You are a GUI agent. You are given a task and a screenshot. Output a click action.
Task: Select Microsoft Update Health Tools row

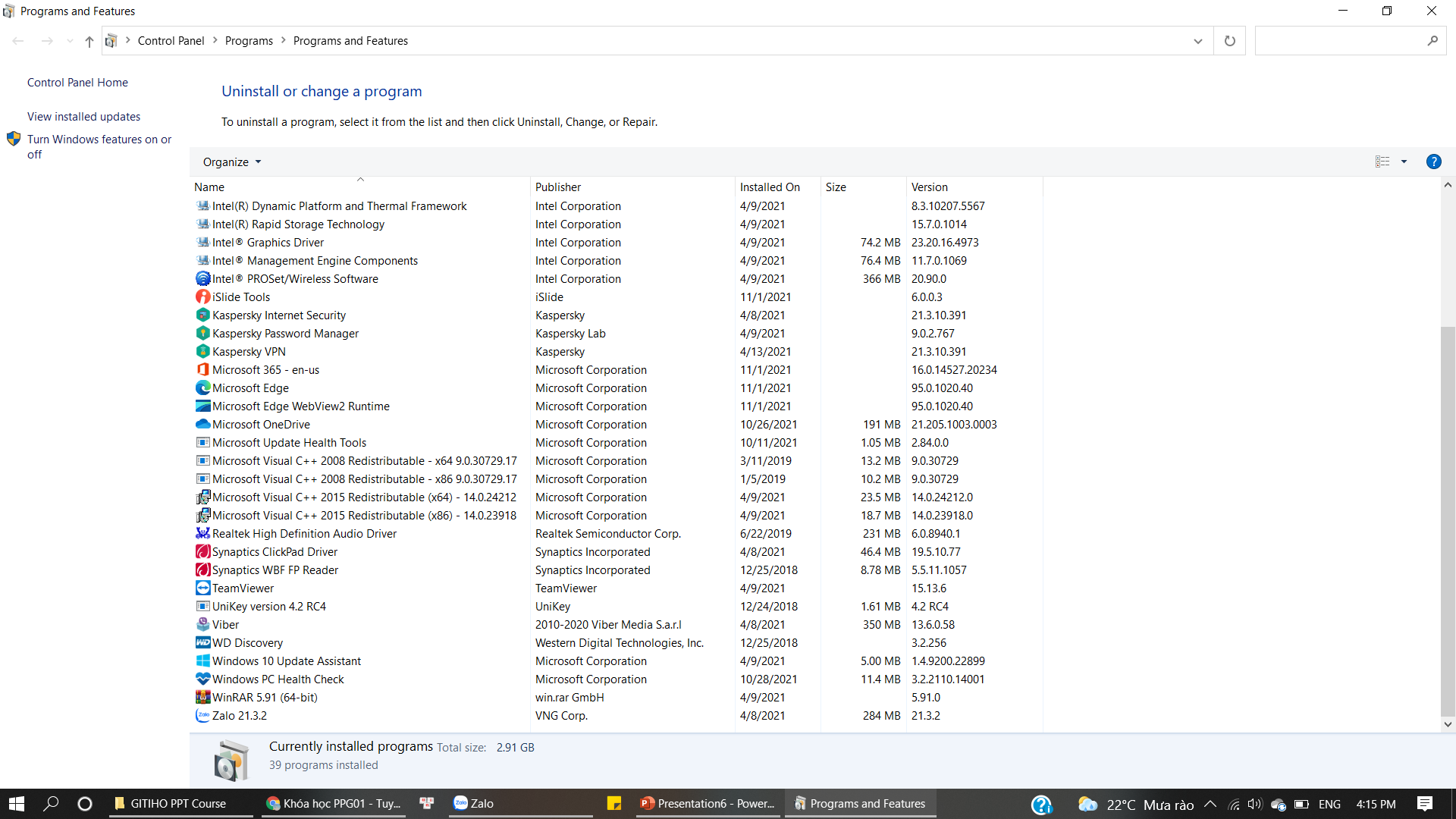(617, 443)
